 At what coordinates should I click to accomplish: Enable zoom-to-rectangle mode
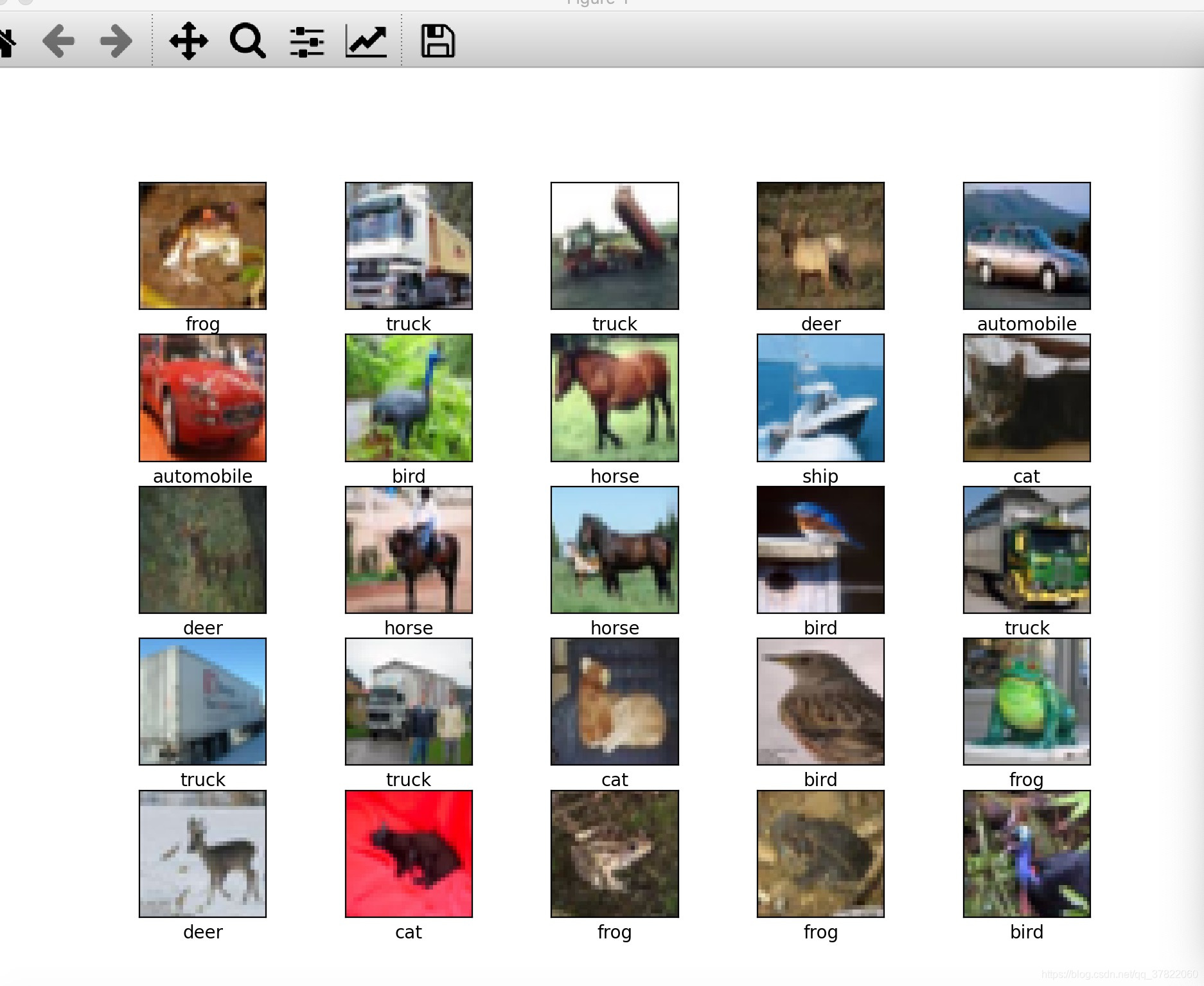247,40
